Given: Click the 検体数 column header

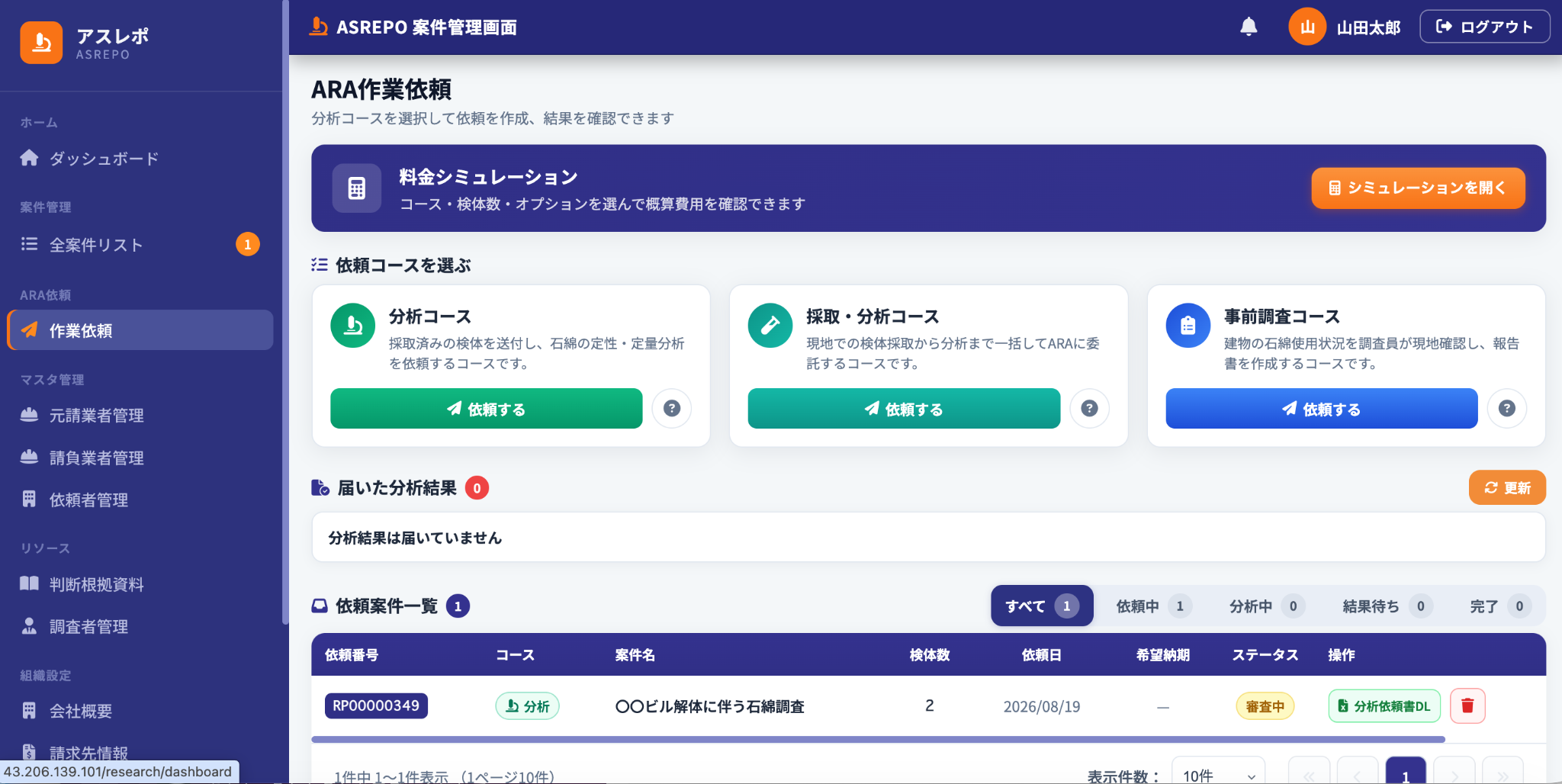Looking at the screenshot, I should [930, 654].
